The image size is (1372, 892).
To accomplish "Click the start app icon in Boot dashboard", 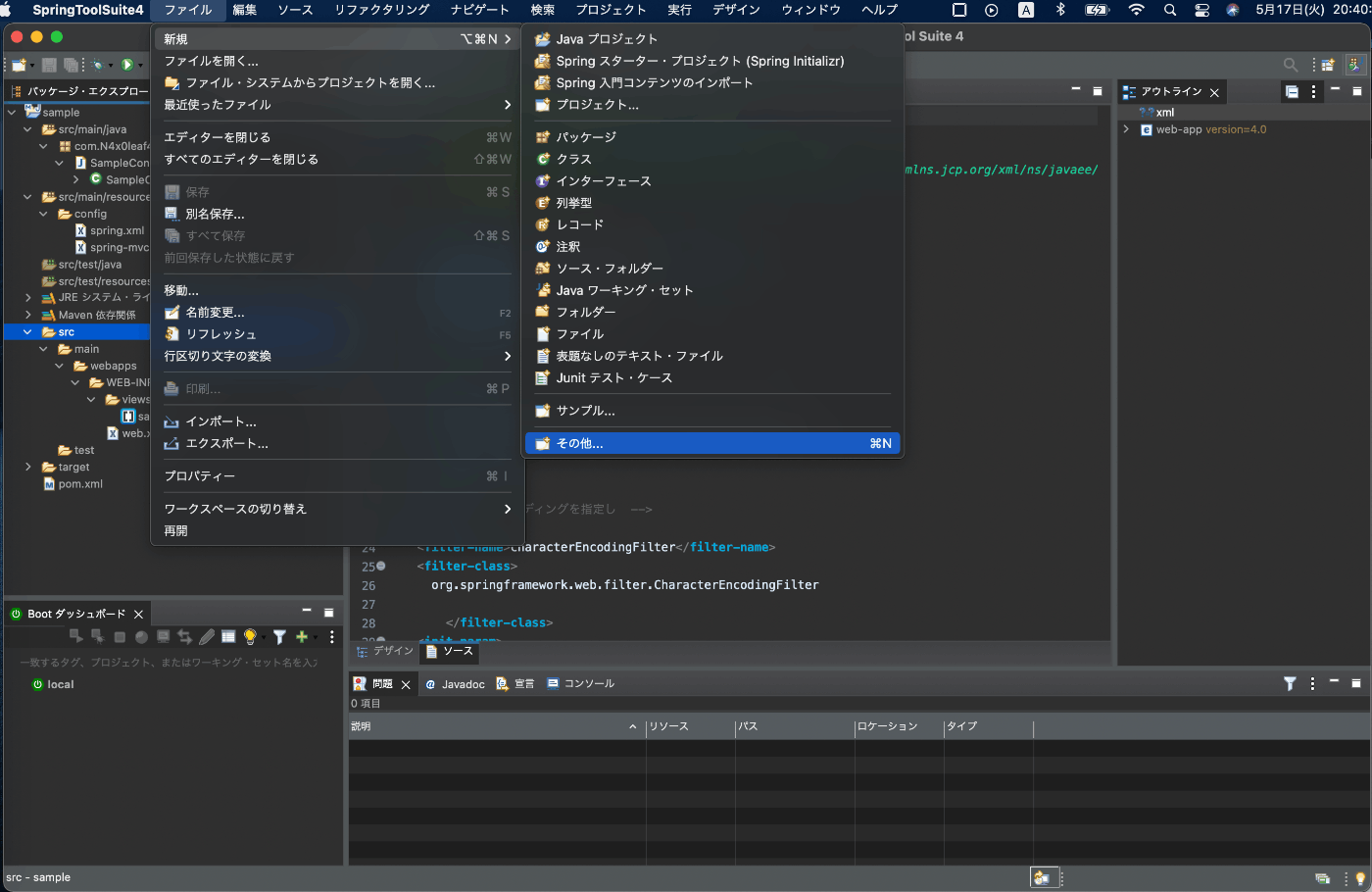I will 76,636.
